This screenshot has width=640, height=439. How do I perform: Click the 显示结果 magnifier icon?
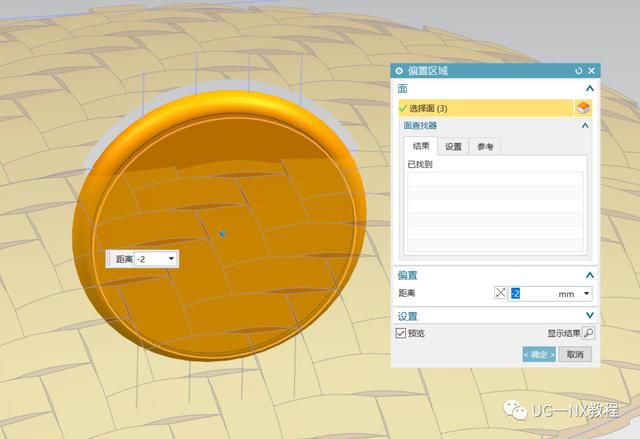(x=588, y=333)
